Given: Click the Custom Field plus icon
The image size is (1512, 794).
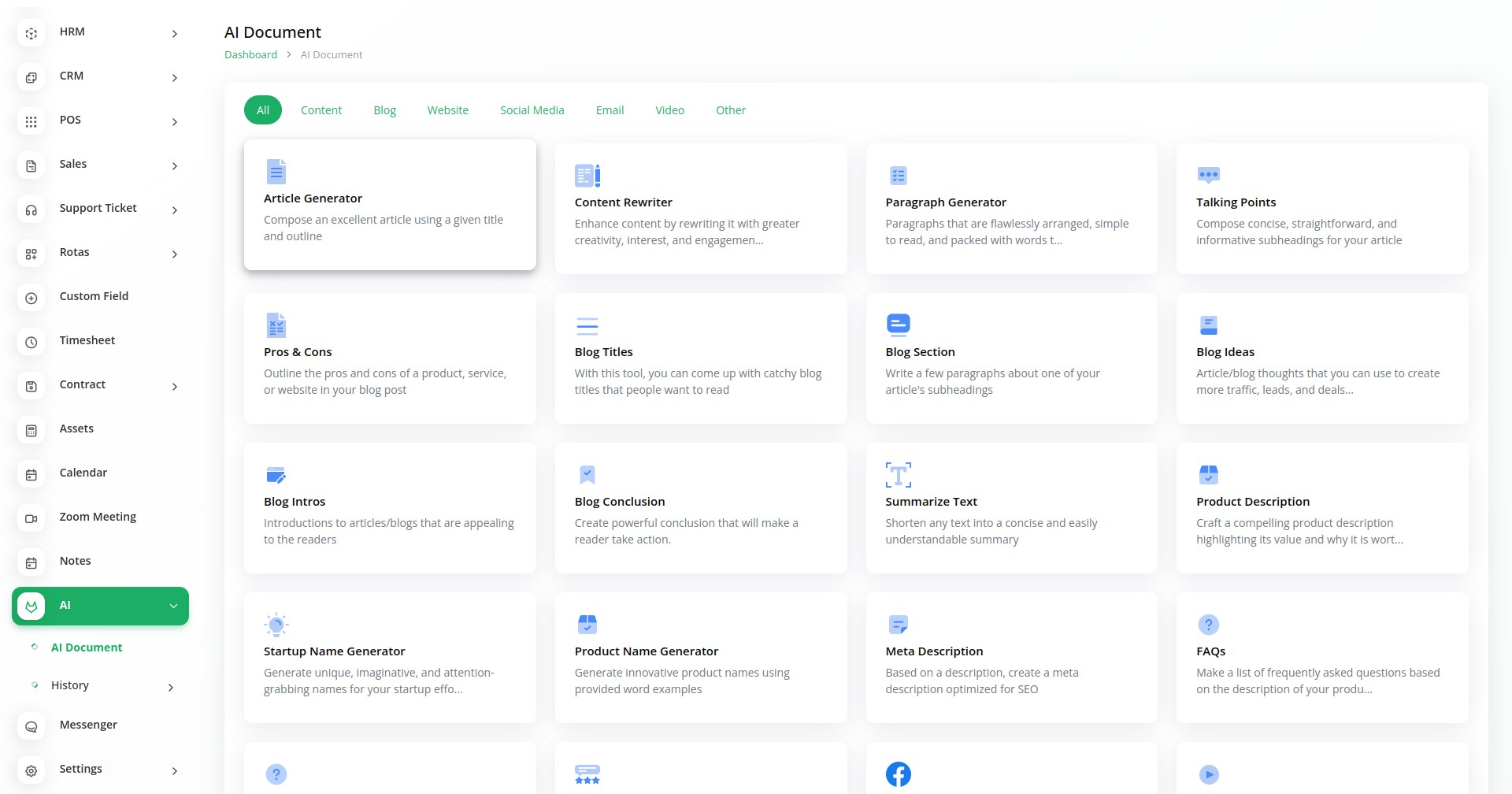Looking at the screenshot, I should pos(31,298).
